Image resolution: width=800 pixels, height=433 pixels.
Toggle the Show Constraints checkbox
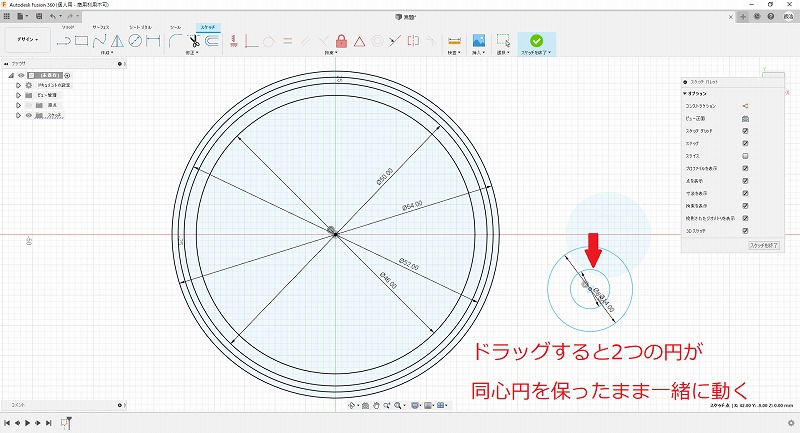click(x=745, y=206)
